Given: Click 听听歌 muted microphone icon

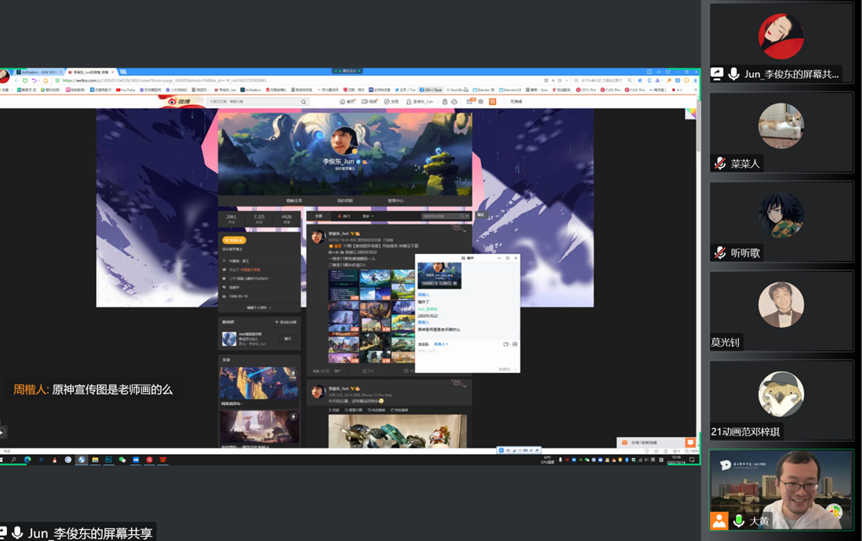Looking at the screenshot, I should coord(719,253).
